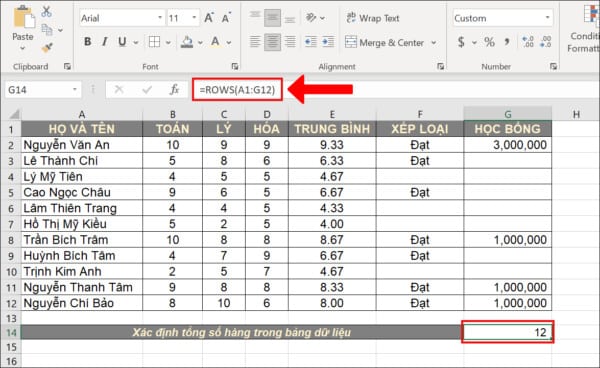
Task: Click the Format Painter brush icon
Action: pos(47,47)
